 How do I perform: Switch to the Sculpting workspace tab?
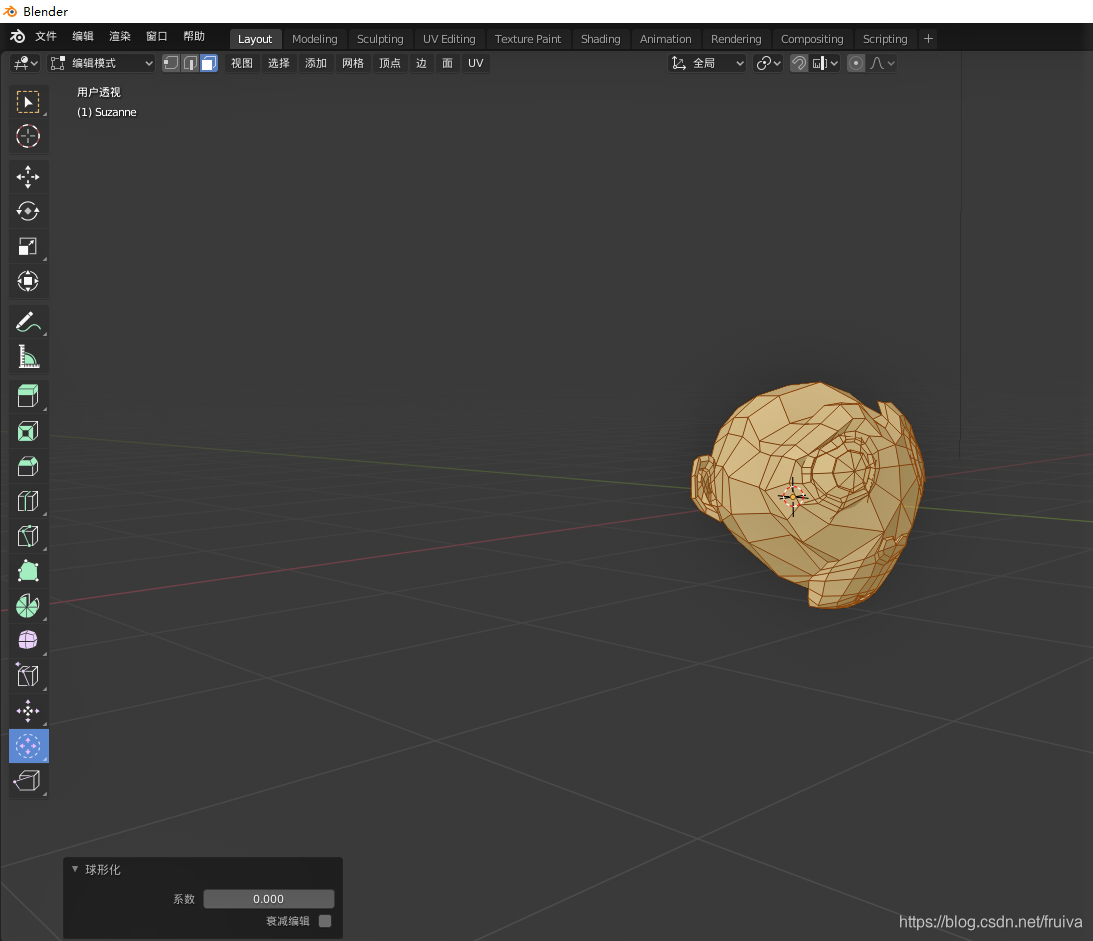380,39
